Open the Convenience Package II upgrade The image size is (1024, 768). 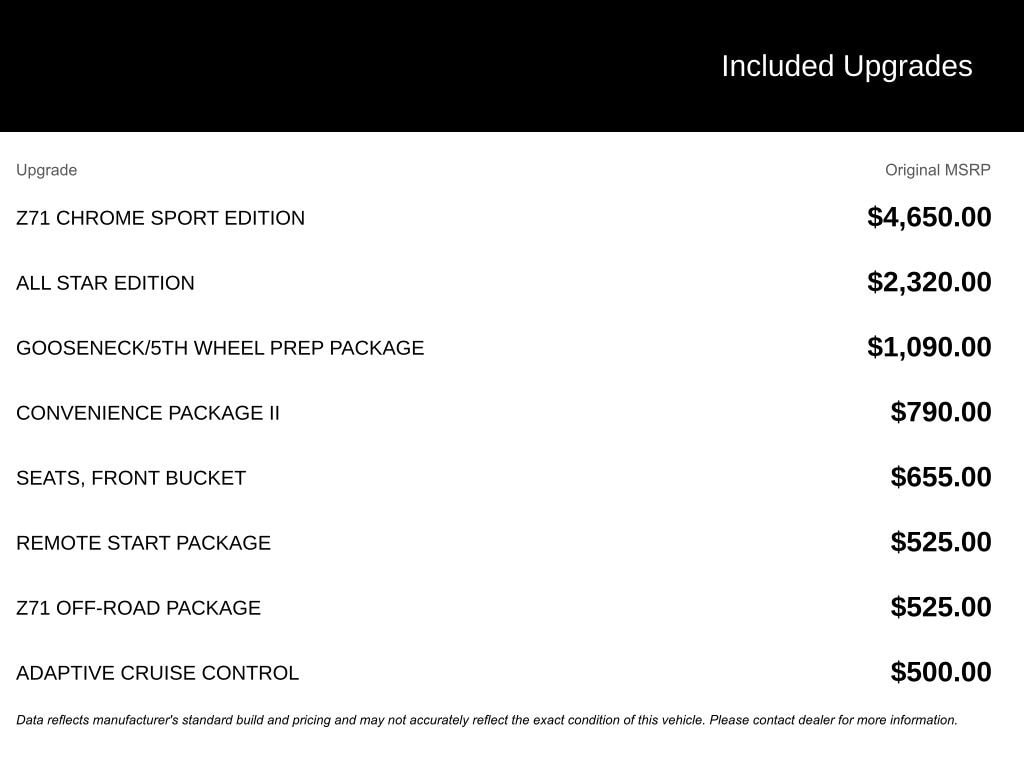click(x=148, y=413)
